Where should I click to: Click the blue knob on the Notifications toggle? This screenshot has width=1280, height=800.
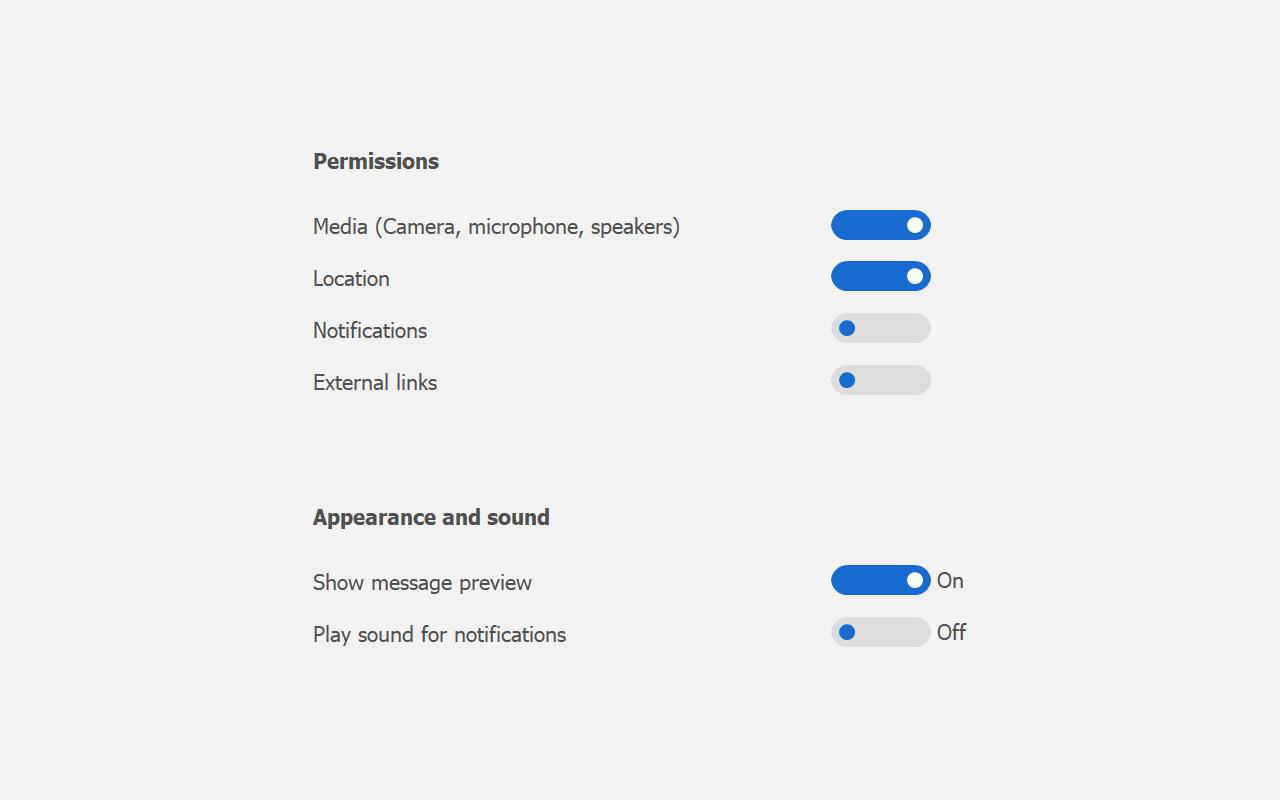coord(847,328)
